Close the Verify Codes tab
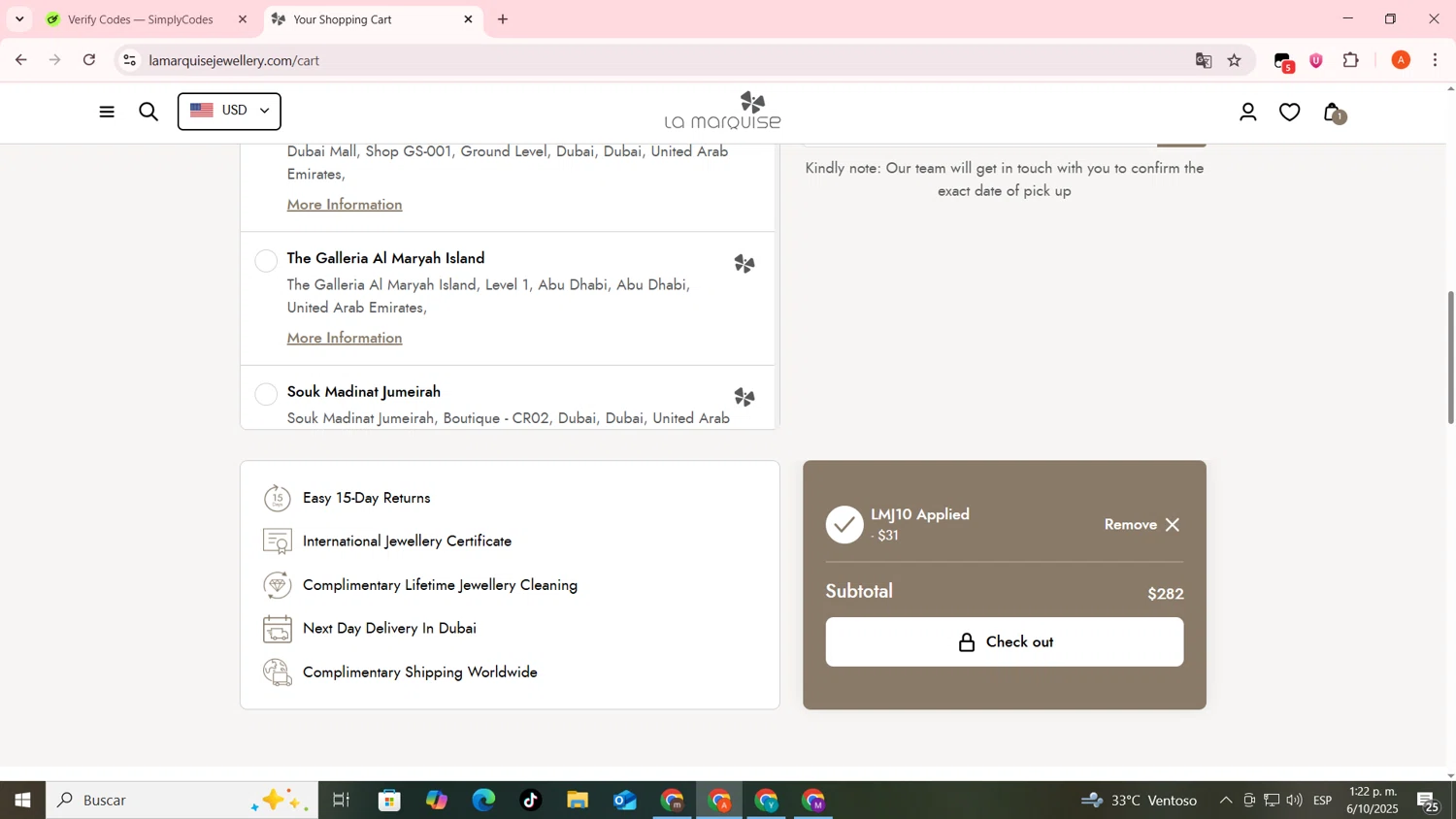 click(243, 19)
